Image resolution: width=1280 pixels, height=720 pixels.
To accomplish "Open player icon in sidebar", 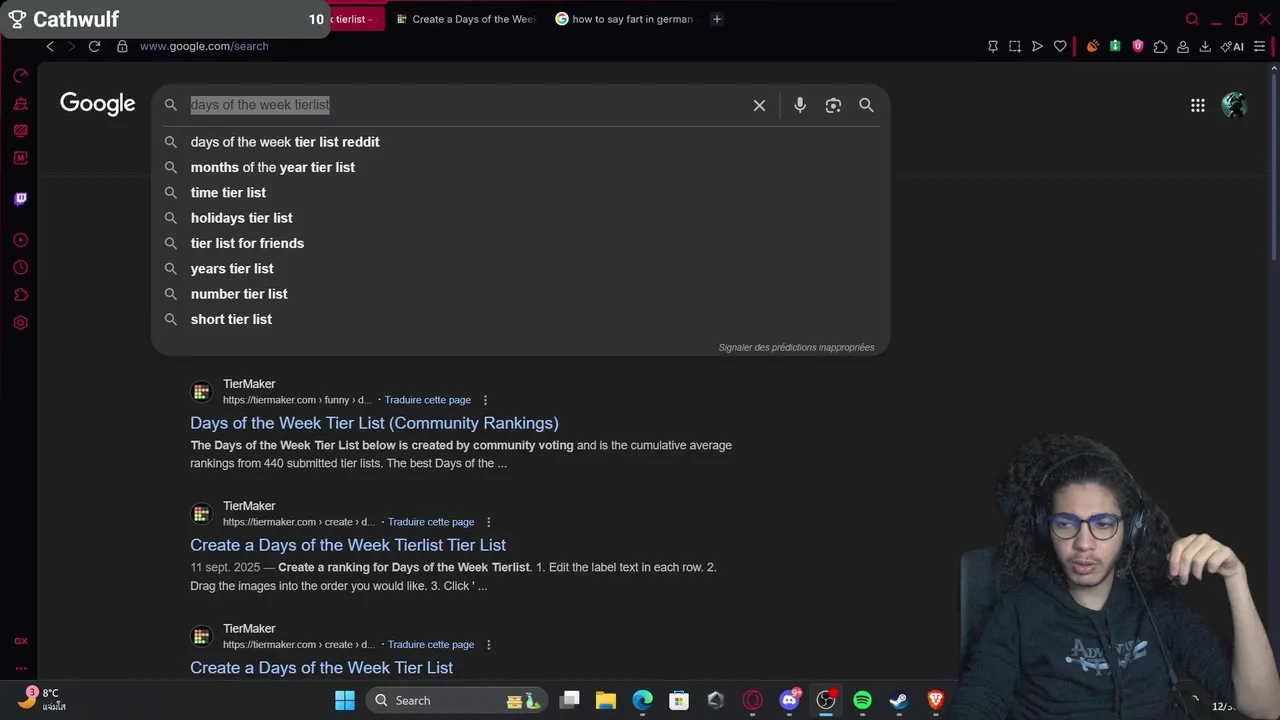I will [20, 240].
